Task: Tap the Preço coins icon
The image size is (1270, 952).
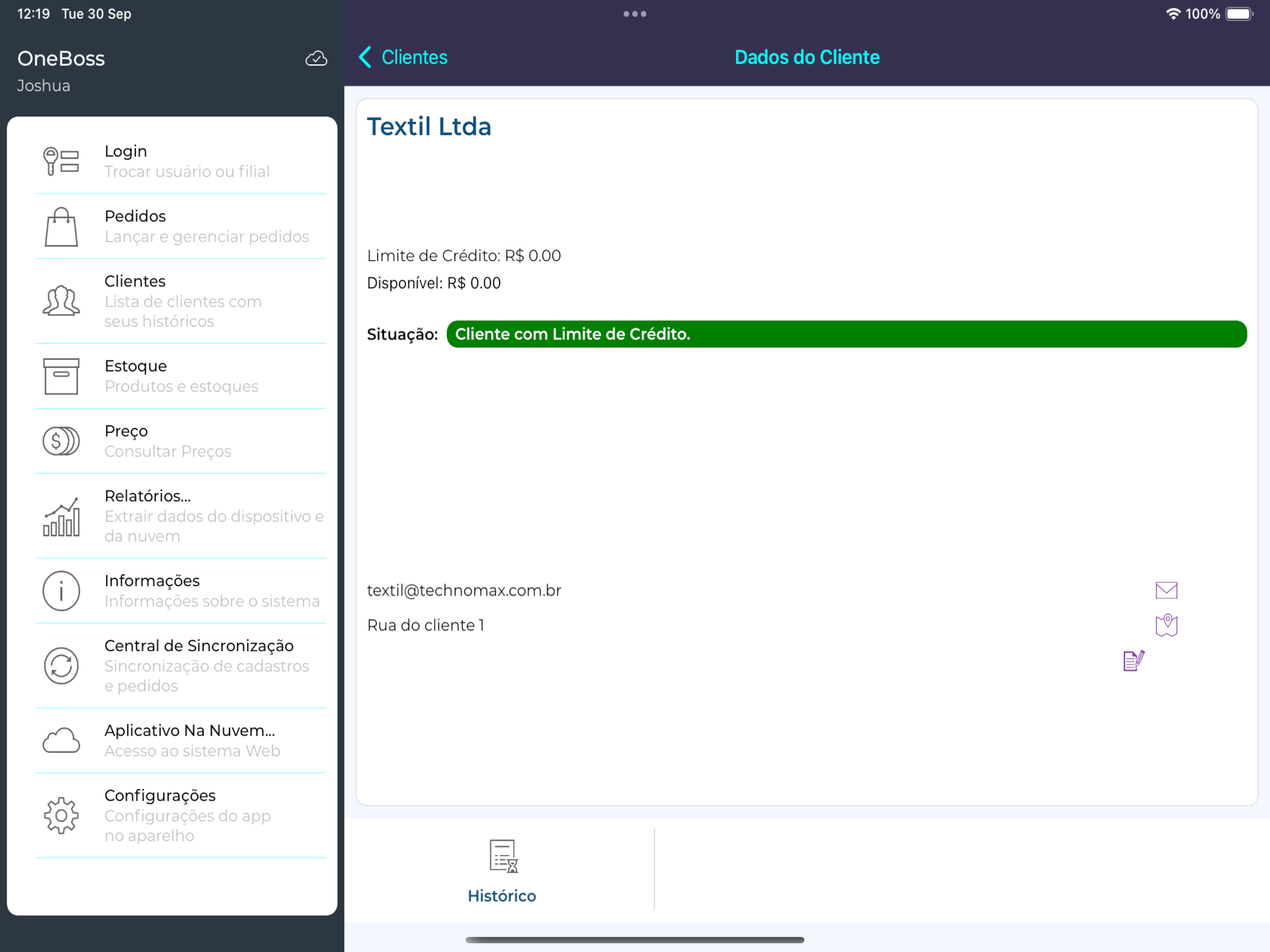Action: (61, 441)
